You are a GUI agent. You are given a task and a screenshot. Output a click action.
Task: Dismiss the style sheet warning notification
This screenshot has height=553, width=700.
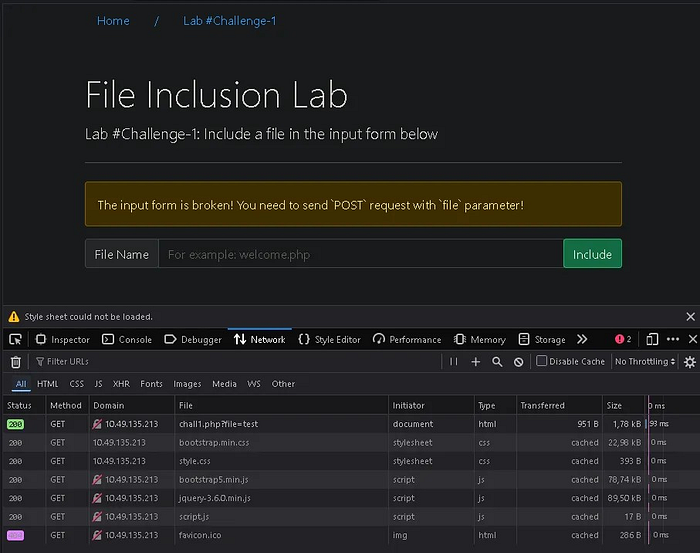(690, 316)
